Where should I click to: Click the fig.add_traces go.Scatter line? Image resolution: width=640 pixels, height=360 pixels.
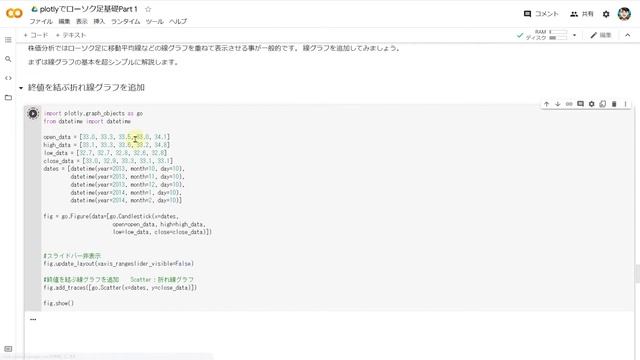[x=120, y=288]
